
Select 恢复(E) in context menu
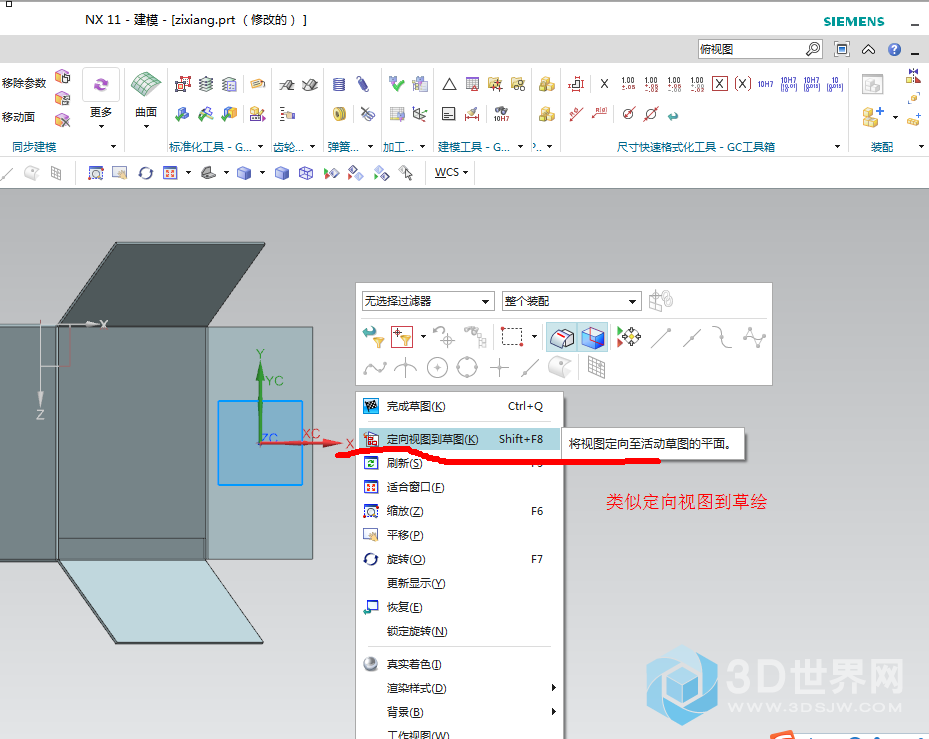coord(460,607)
